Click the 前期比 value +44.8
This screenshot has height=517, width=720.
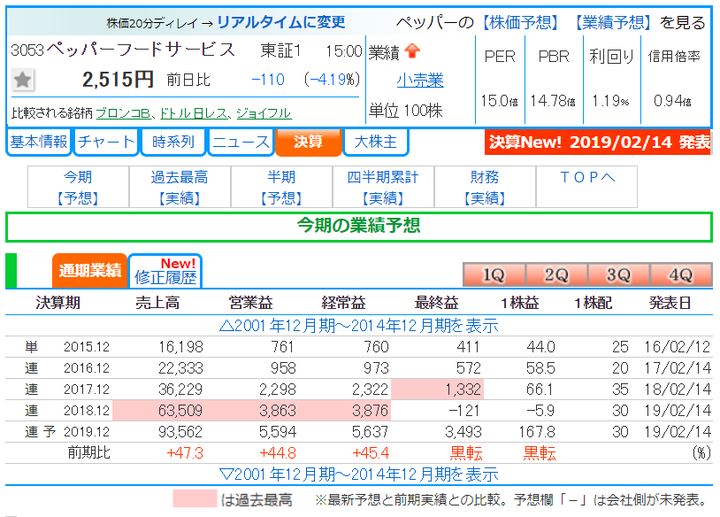(x=278, y=453)
